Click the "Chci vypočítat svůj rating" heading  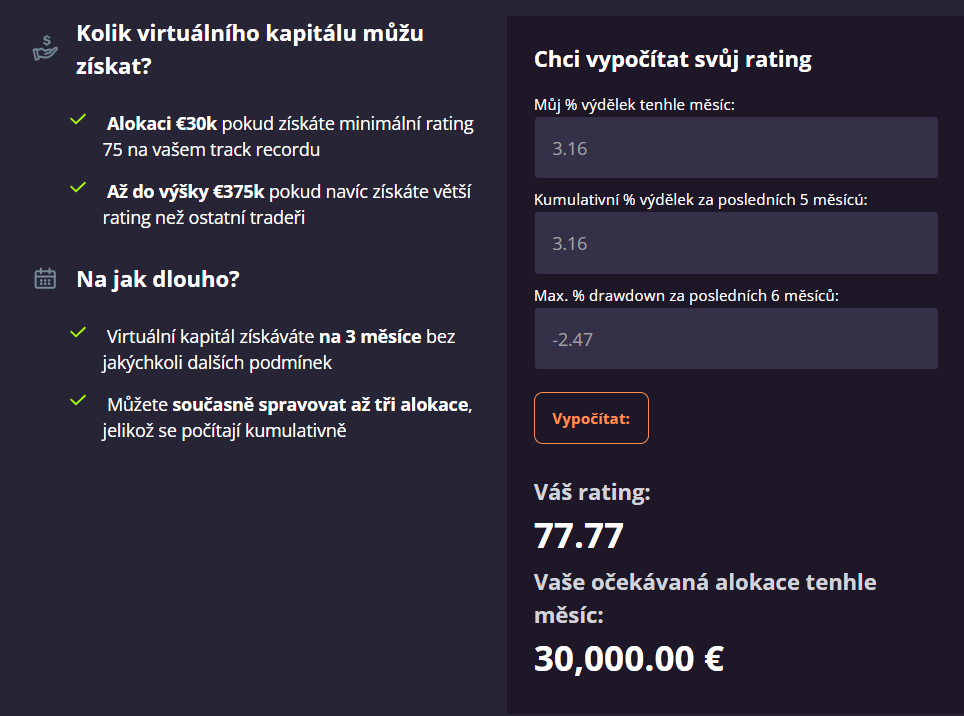[673, 59]
